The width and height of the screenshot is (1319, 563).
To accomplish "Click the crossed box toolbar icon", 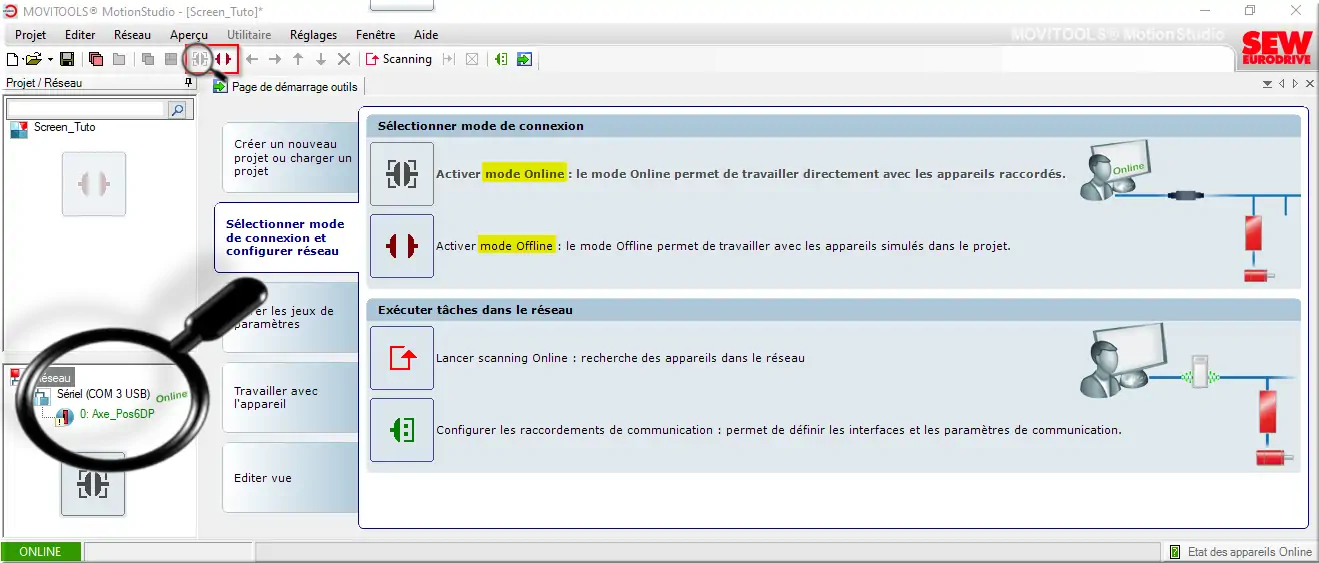I will coord(472,59).
